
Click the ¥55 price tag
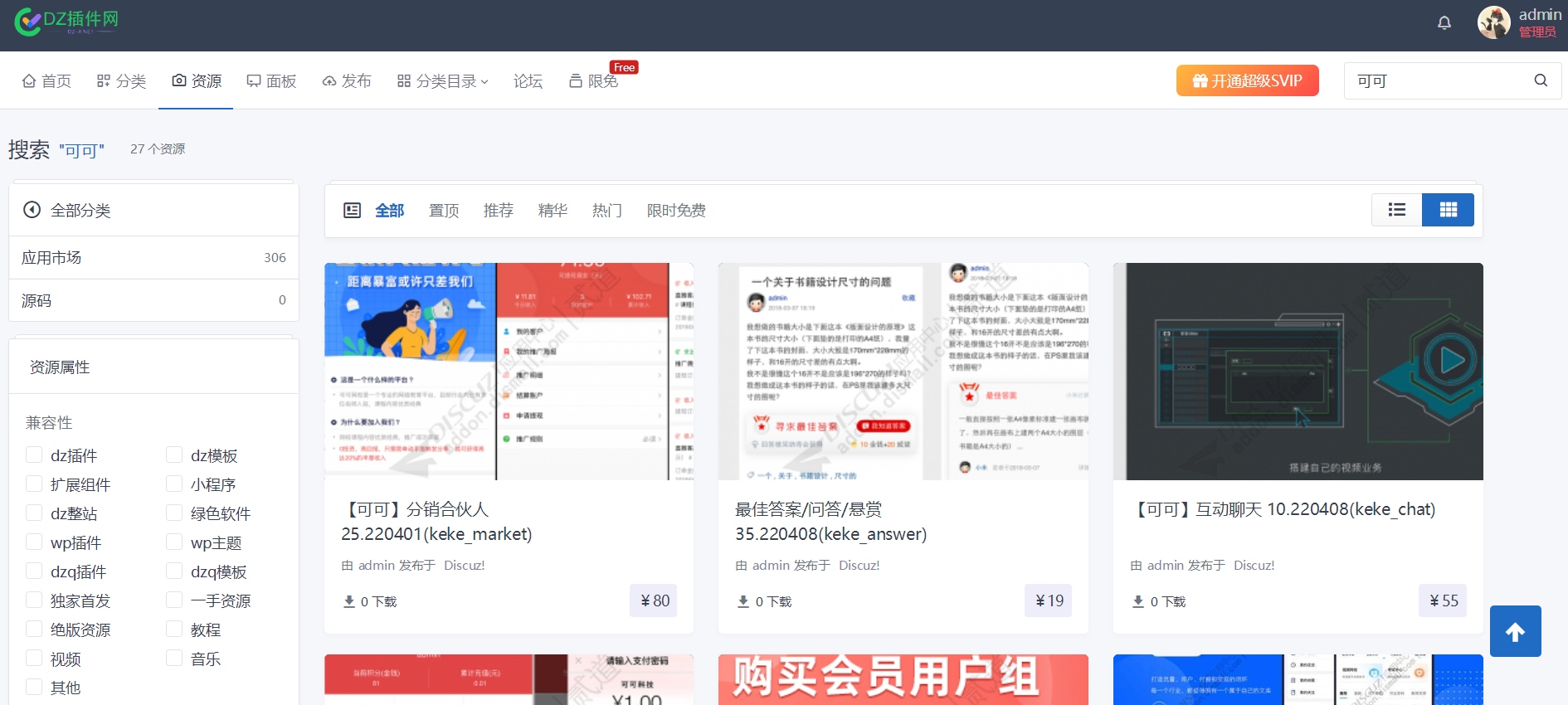point(1444,600)
